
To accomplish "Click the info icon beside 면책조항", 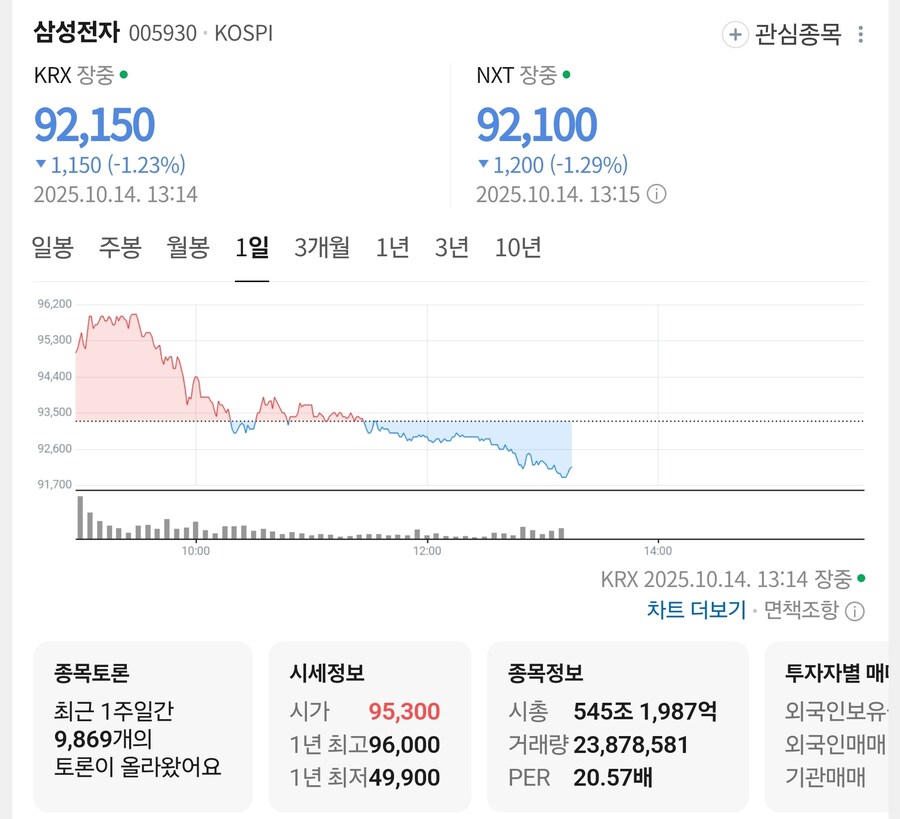I will click(855, 610).
